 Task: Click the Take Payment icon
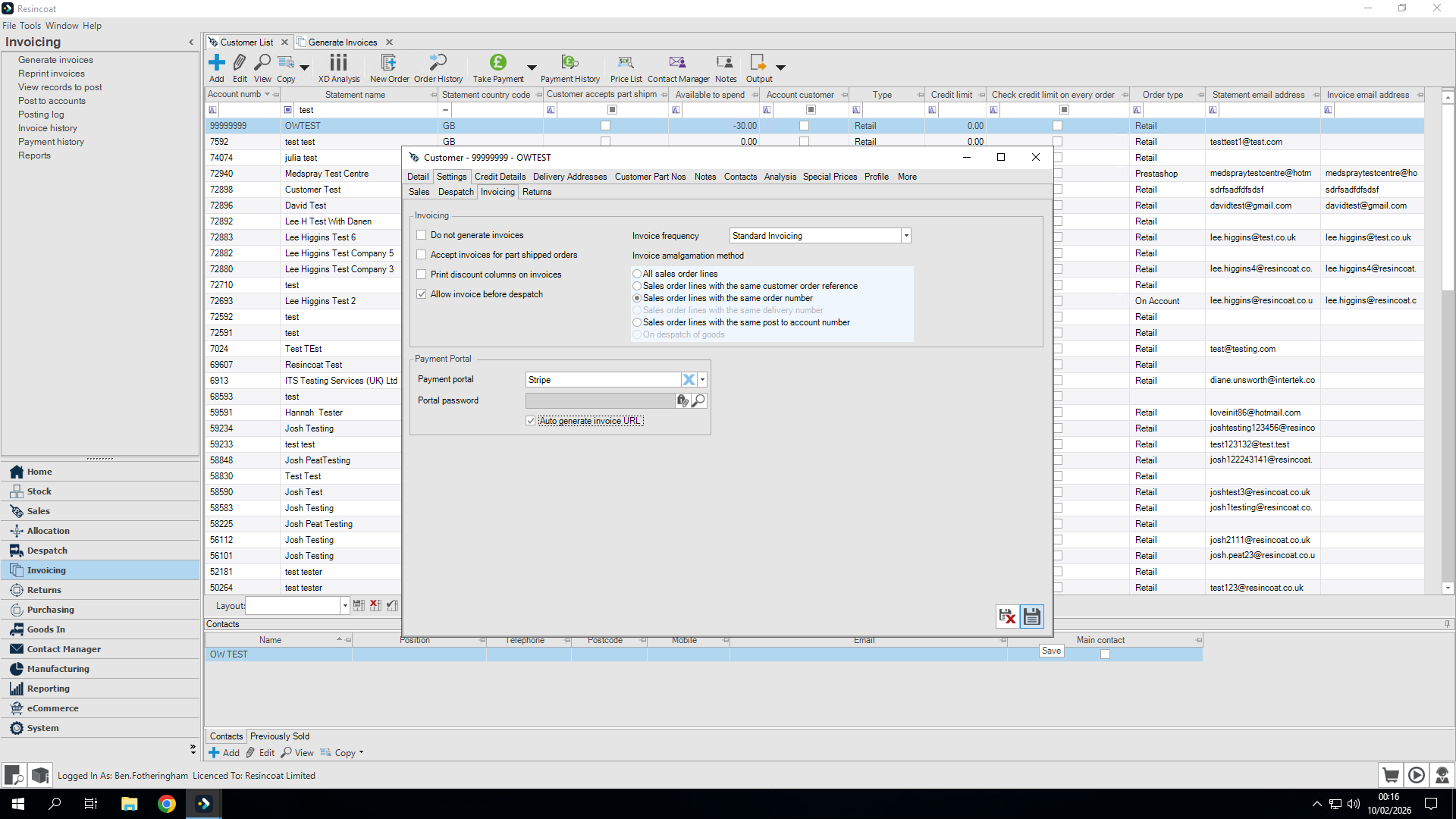(x=497, y=67)
